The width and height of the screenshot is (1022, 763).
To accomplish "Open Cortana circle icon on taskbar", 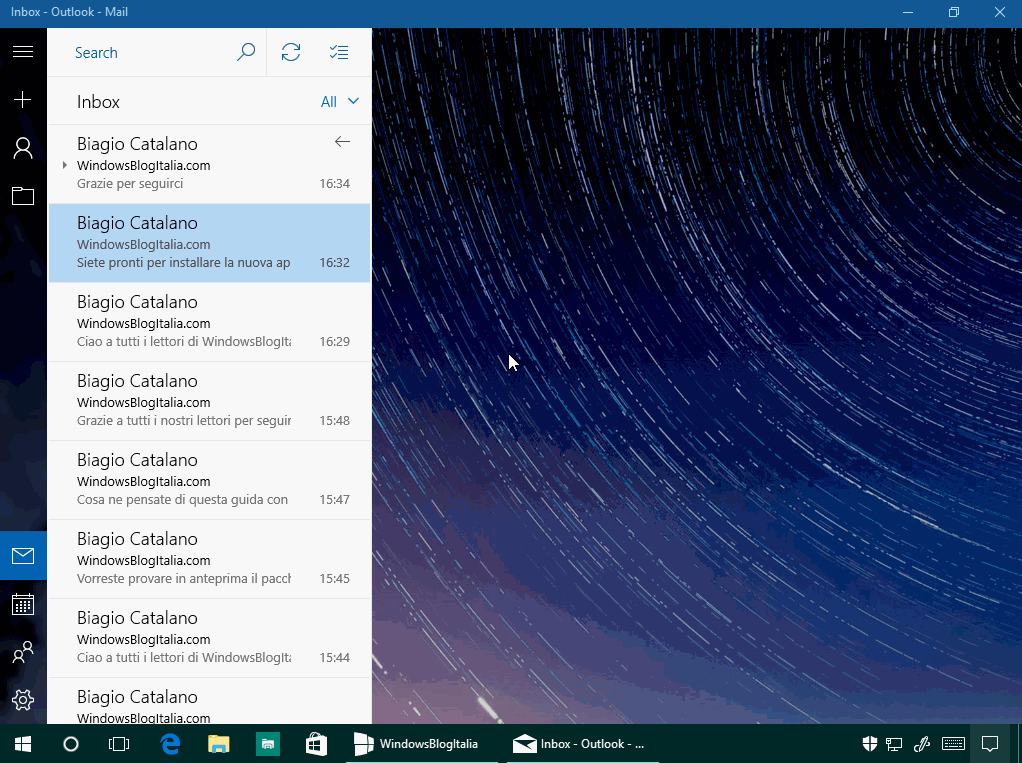I will pyautogui.click(x=70, y=743).
